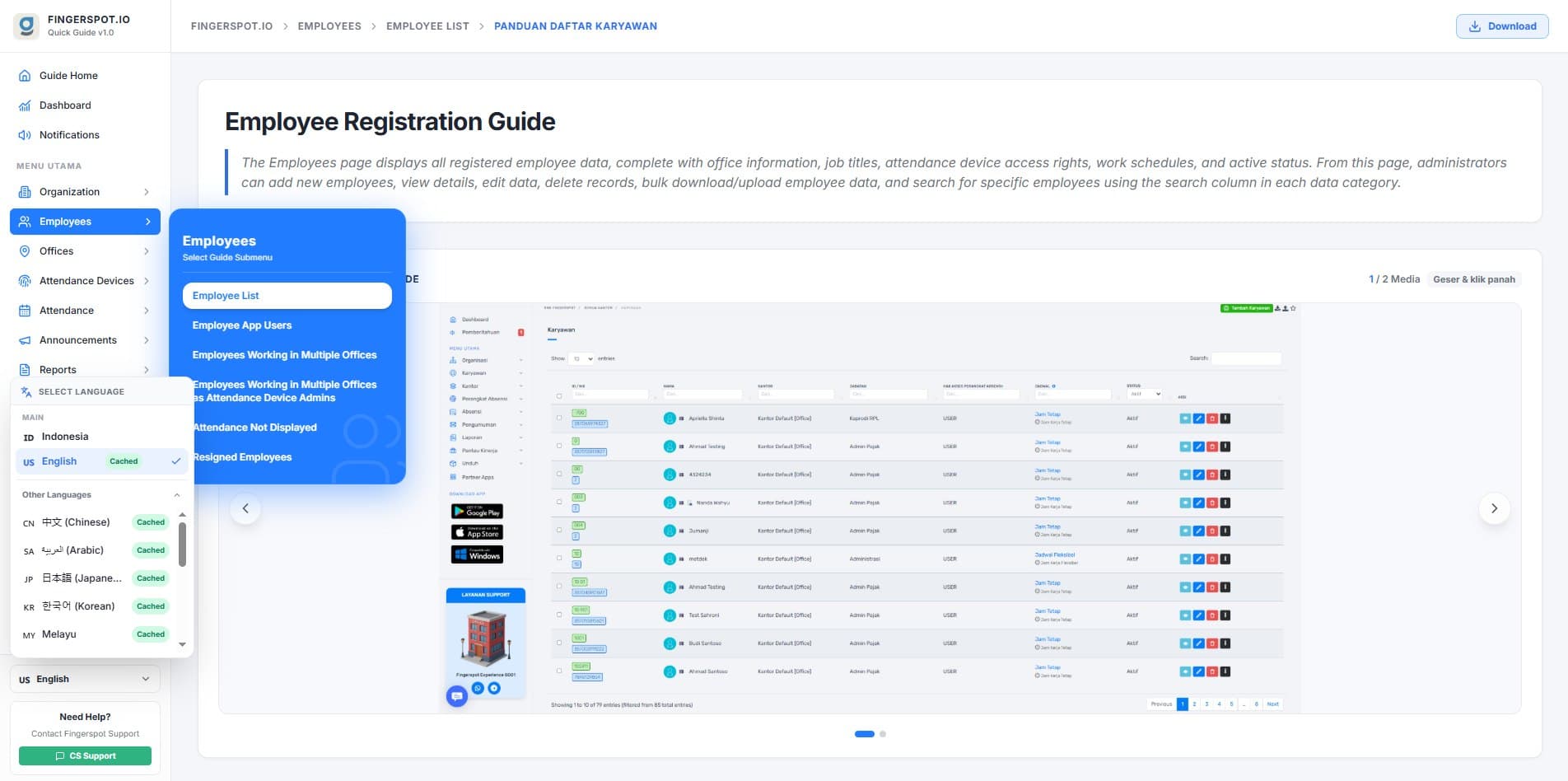
Task: Expand the Attendance Devices menu
Action: point(85,280)
